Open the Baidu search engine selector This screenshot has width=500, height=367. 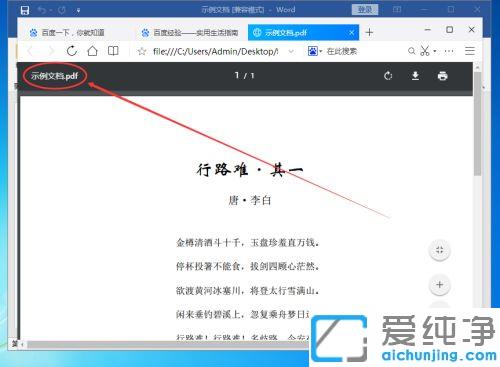tap(315, 51)
